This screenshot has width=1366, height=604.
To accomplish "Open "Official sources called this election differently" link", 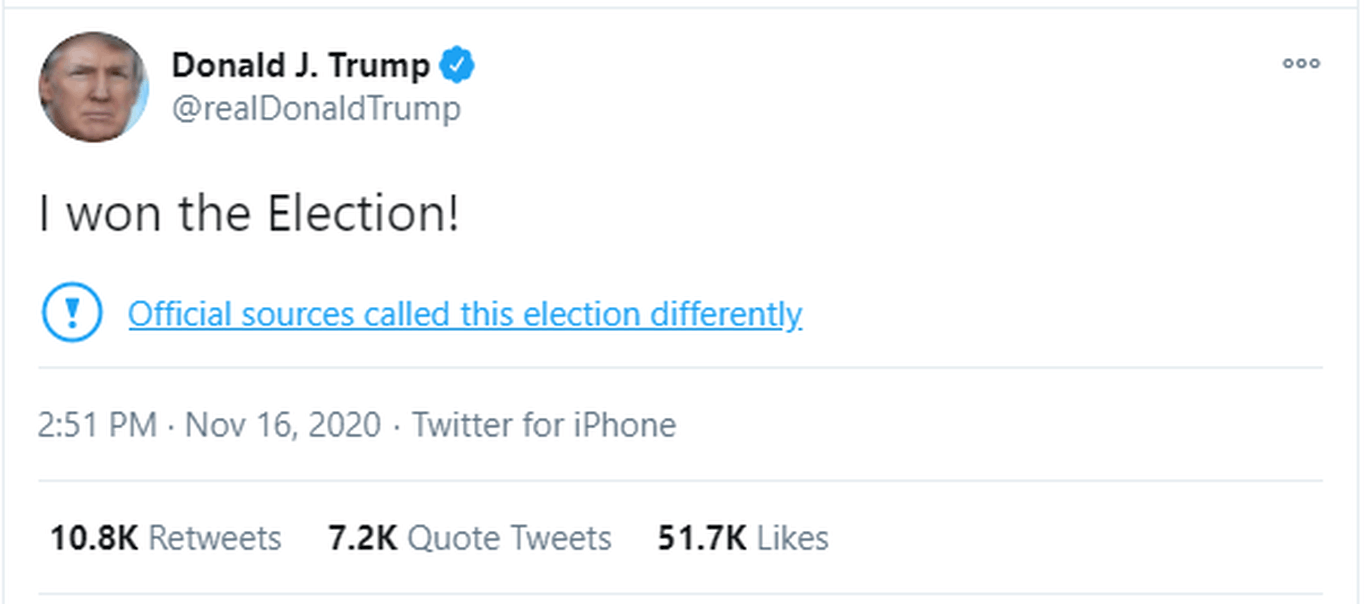I will (465, 314).
